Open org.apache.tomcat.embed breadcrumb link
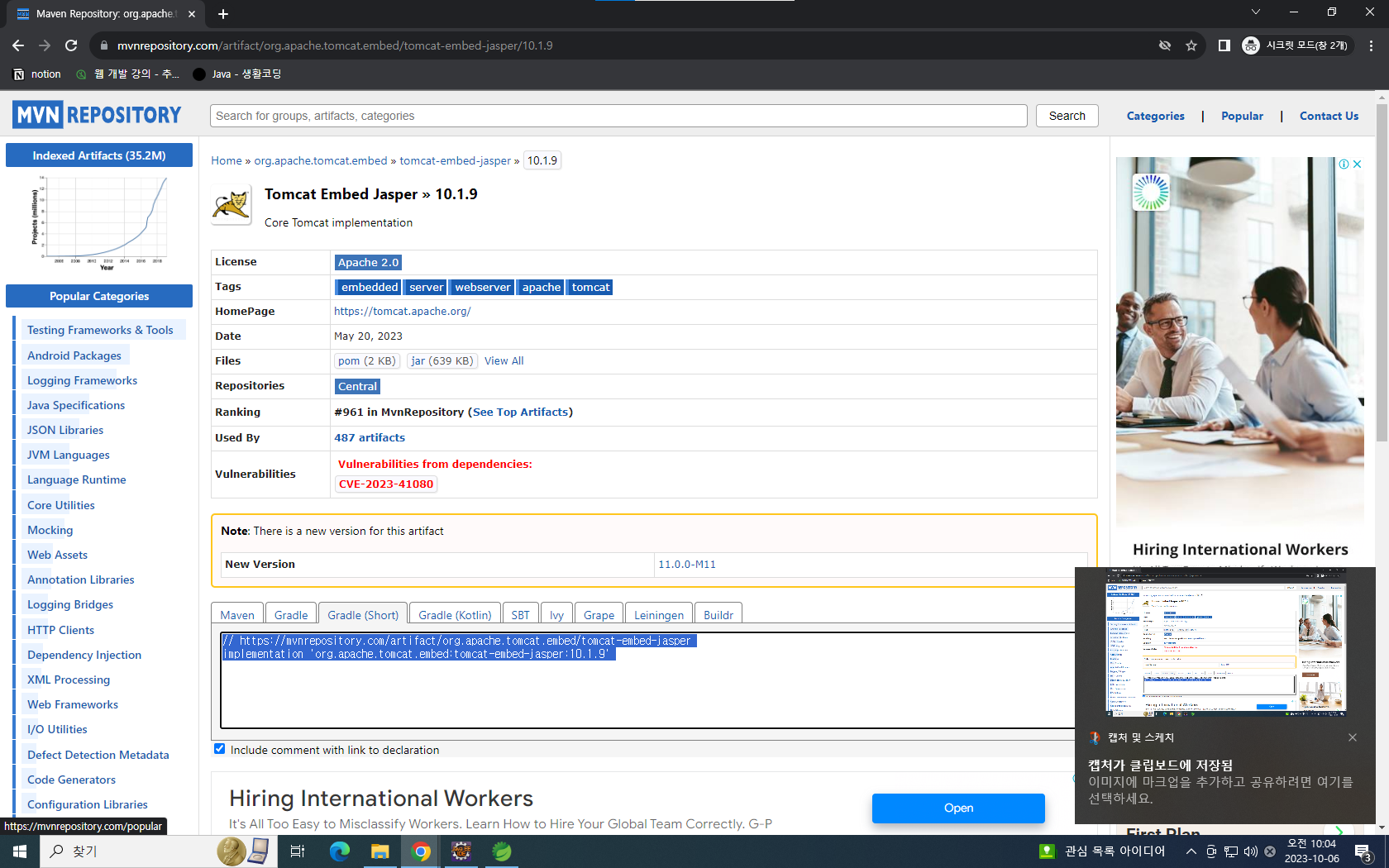Image resolution: width=1389 pixels, height=868 pixels. pos(321,160)
